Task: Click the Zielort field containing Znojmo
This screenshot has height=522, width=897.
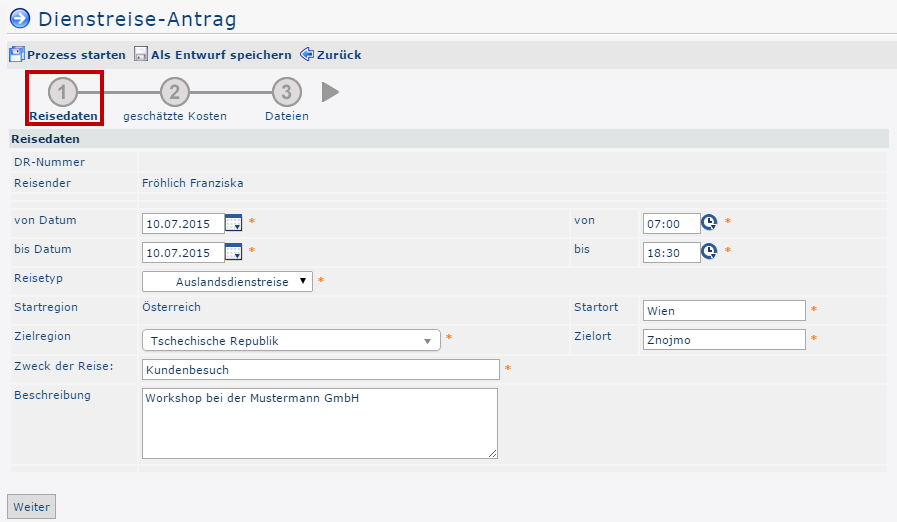Action: [x=723, y=340]
